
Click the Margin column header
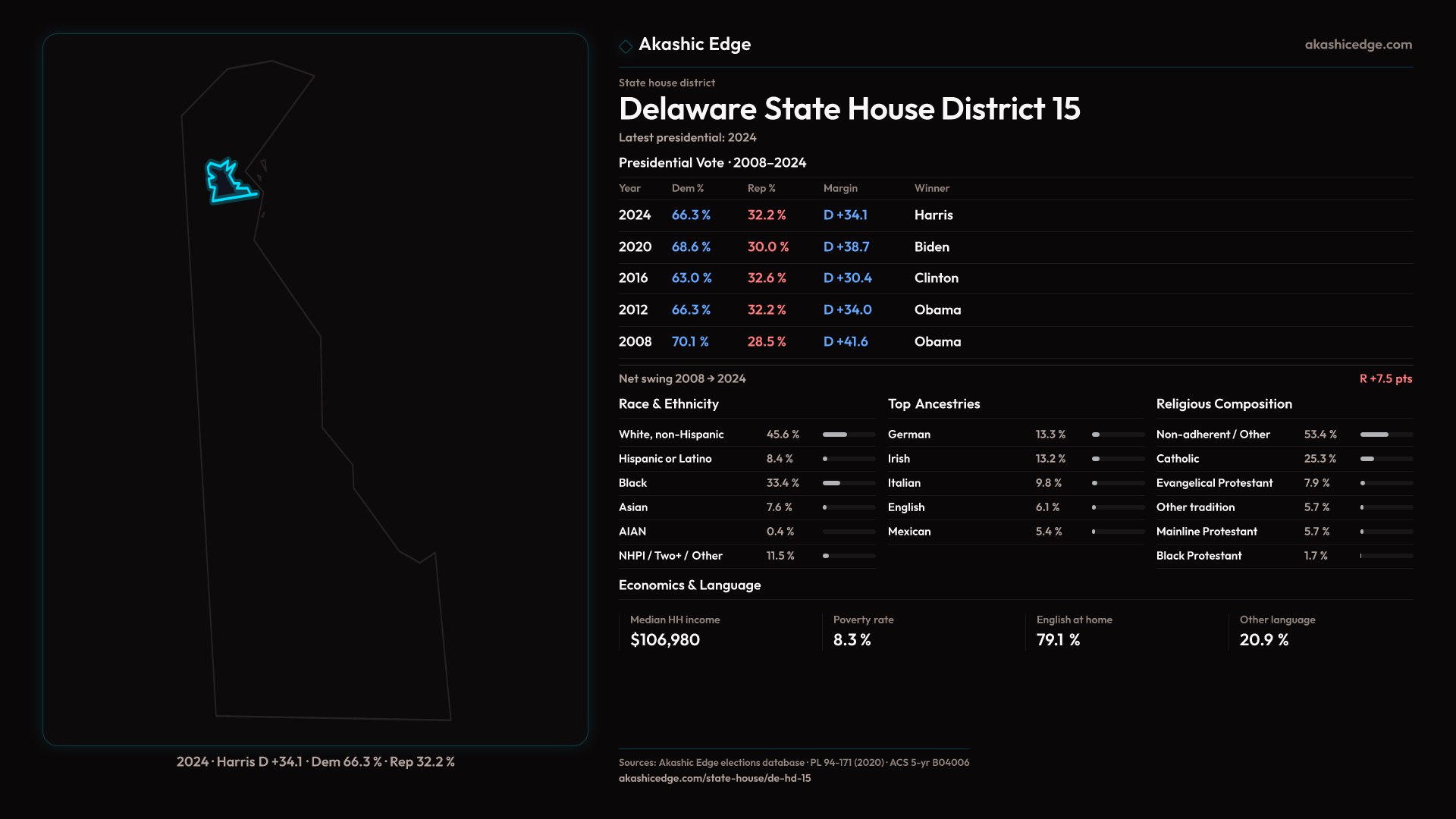[x=840, y=188]
